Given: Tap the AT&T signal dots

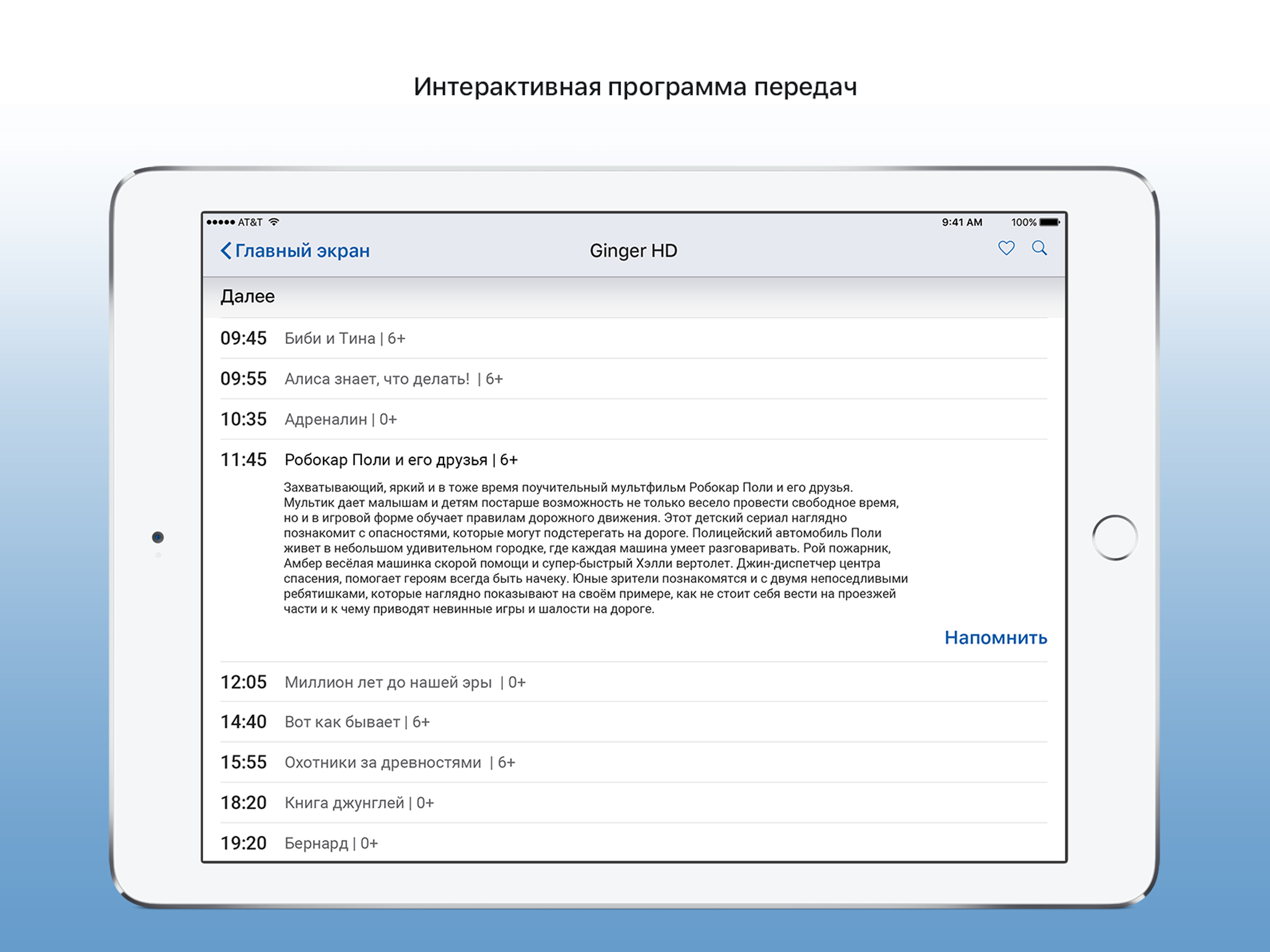Looking at the screenshot, I should tap(221, 222).
